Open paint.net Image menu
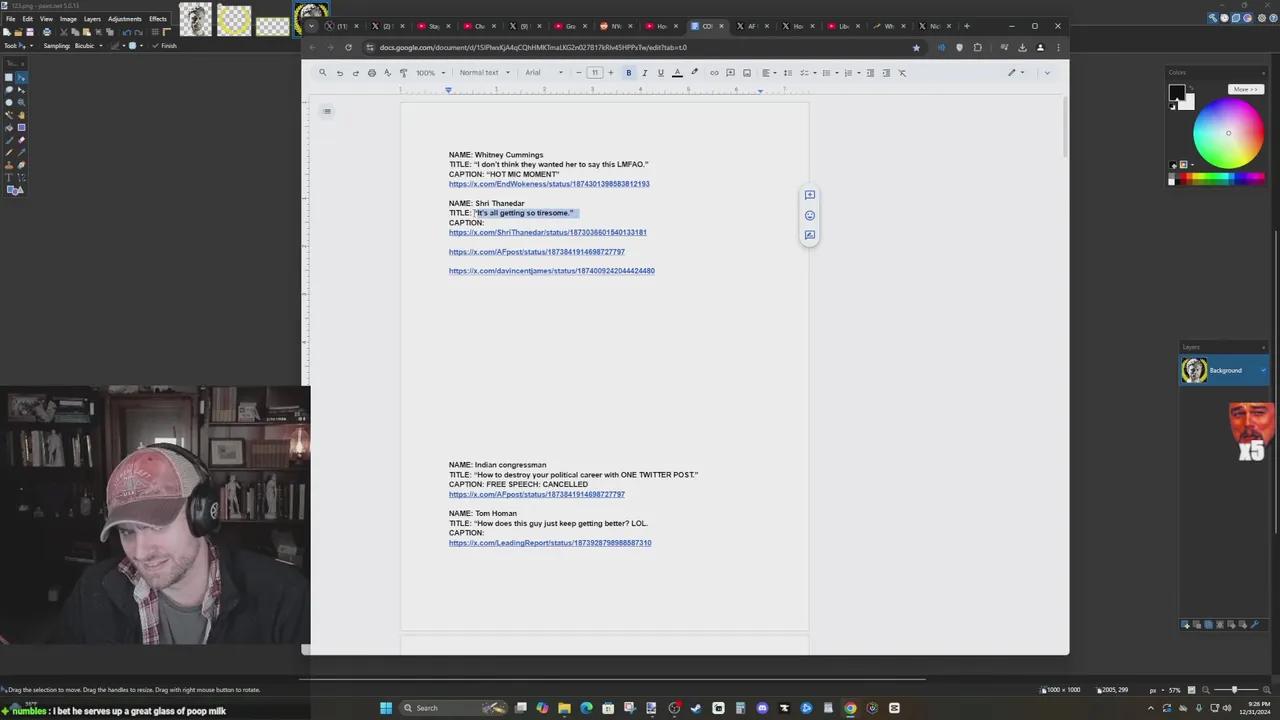1280x720 pixels. pos(68,19)
